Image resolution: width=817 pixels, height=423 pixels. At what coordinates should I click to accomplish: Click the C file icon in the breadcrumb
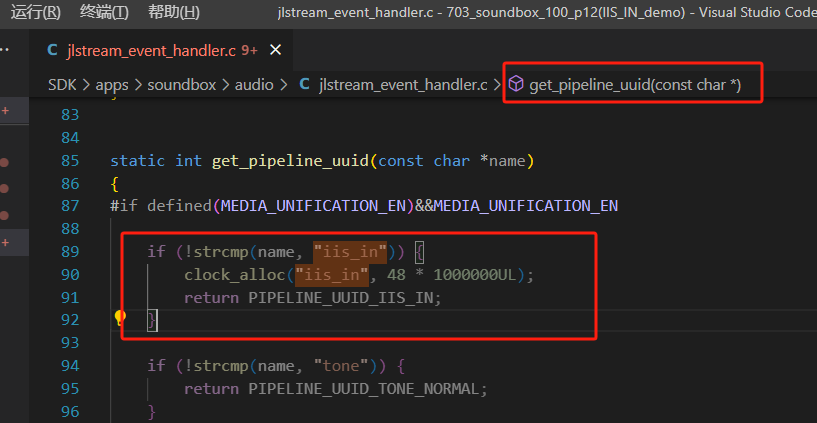(x=305, y=84)
